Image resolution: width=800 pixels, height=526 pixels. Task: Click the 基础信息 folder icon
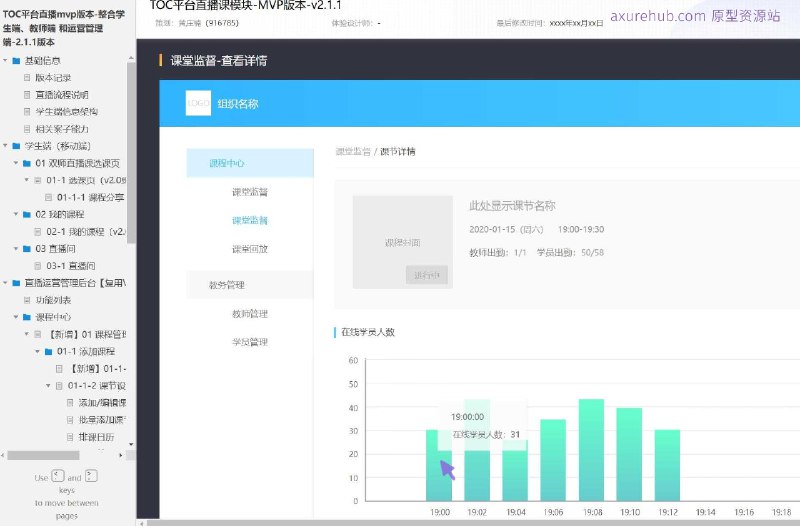pyautogui.click(x=16, y=61)
